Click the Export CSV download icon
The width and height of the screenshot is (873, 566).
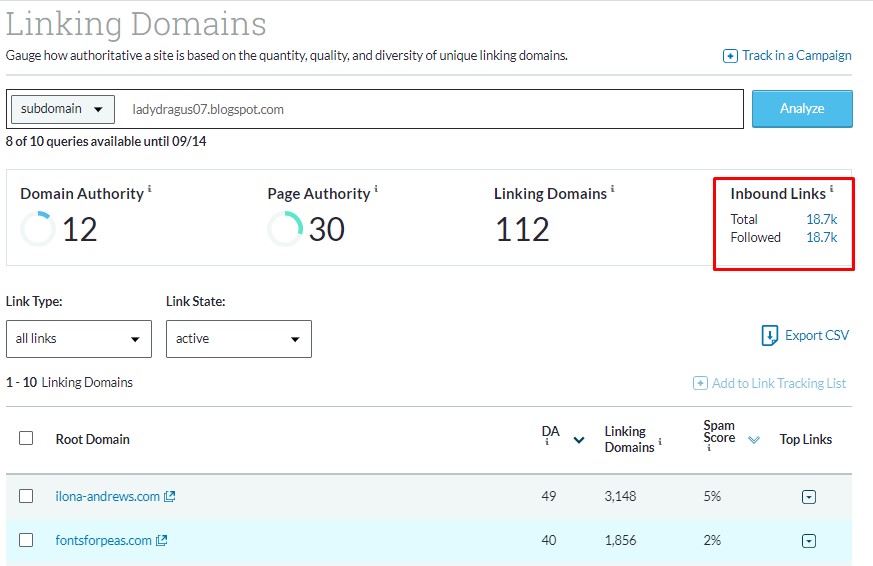[x=769, y=336]
